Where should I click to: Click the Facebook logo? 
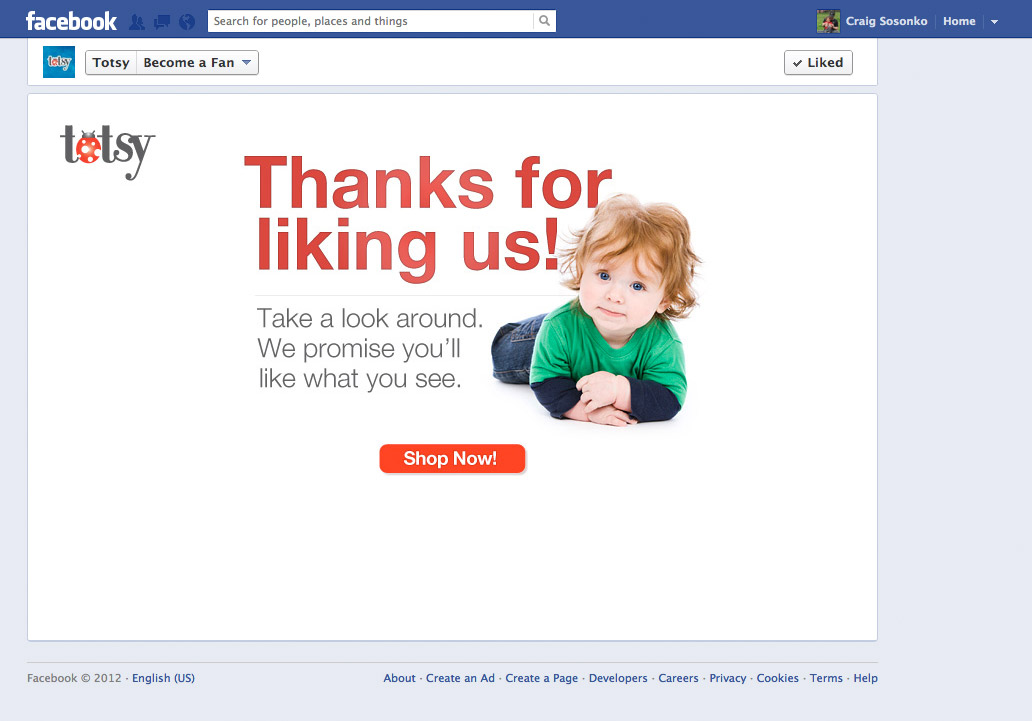71,21
